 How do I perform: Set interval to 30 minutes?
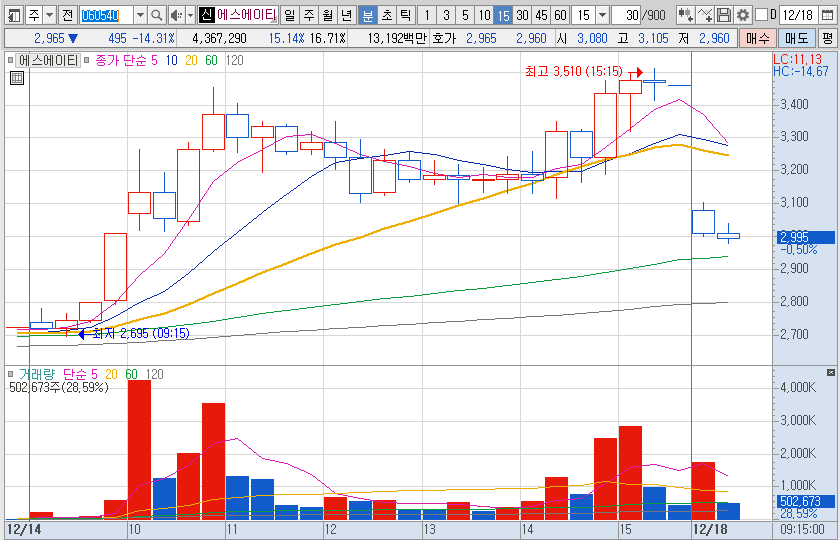(x=522, y=15)
